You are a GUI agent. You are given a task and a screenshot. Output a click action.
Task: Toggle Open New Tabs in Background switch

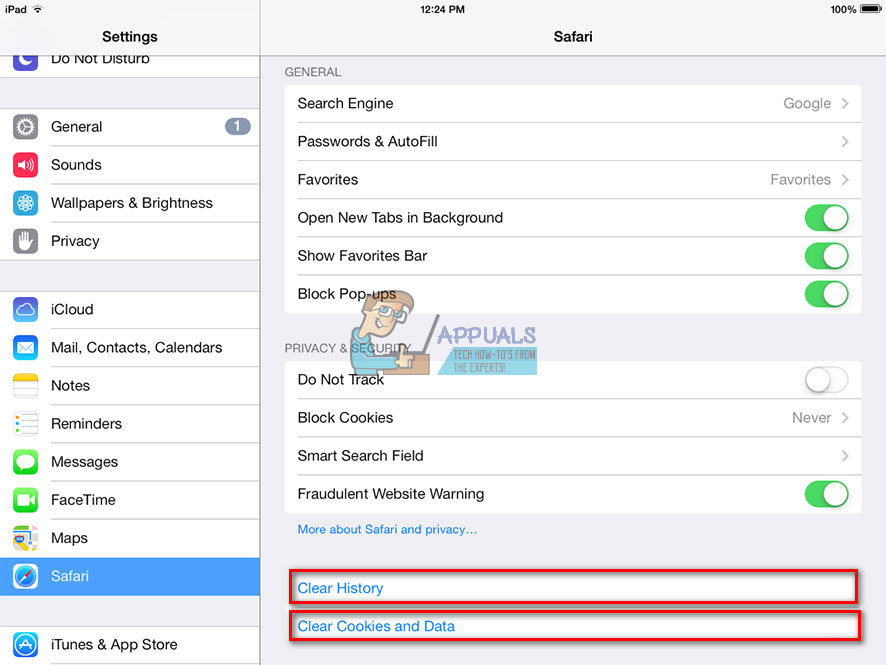tap(826, 218)
